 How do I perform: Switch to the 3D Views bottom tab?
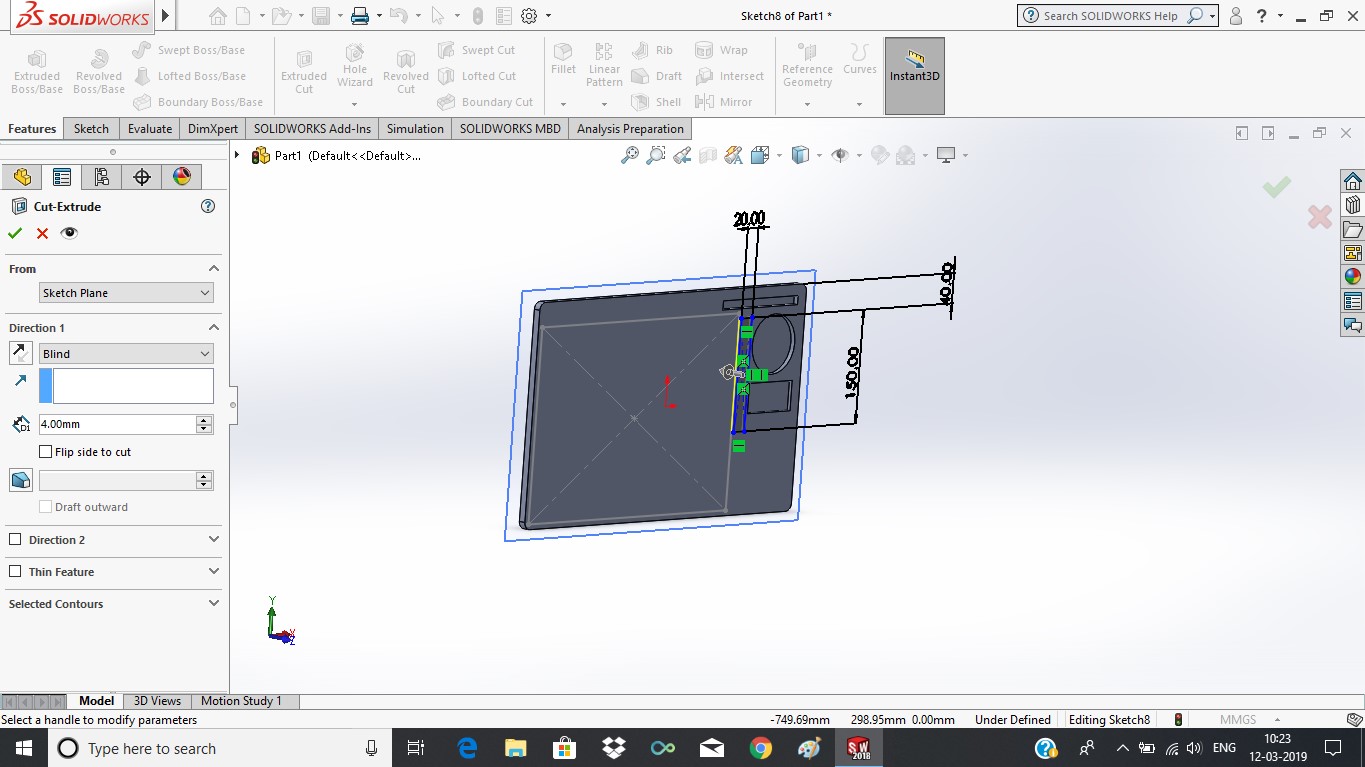[x=158, y=701]
